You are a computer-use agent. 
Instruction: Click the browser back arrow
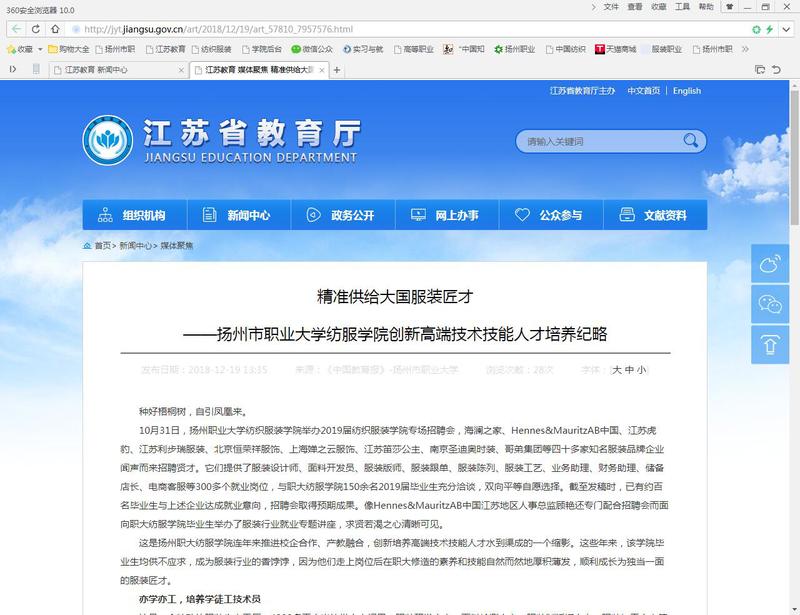(x=17, y=28)
